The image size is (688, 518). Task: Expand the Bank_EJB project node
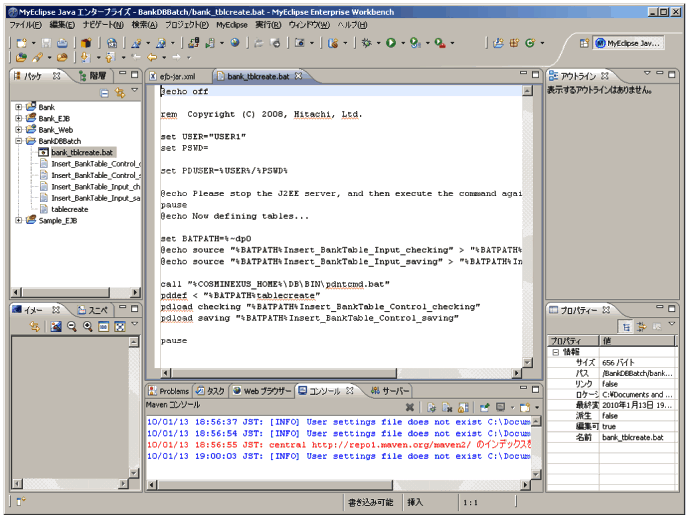[x=18, y=118]
